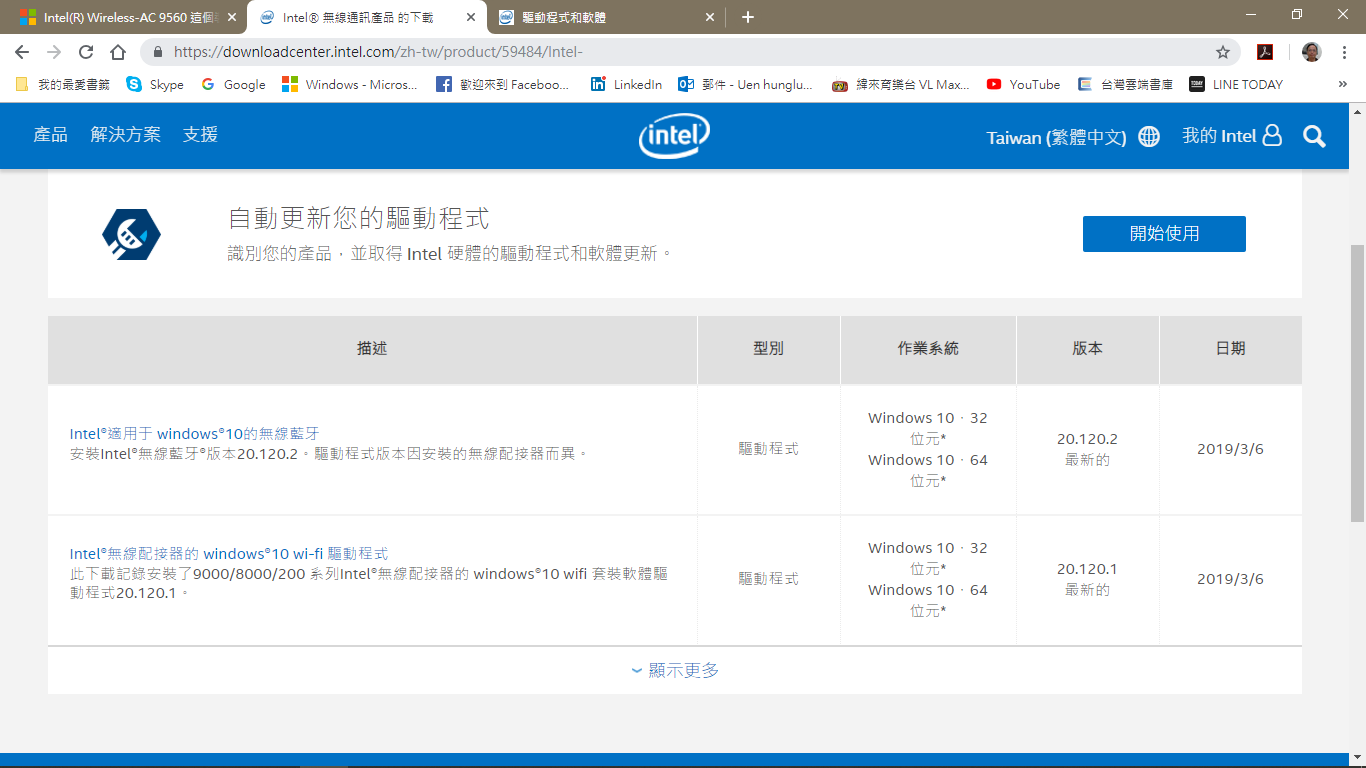Click the driver auto-update assistant icon
The width and height of the screenshot is (1366, 768).
pyautogui.click(x=131, y=235)
